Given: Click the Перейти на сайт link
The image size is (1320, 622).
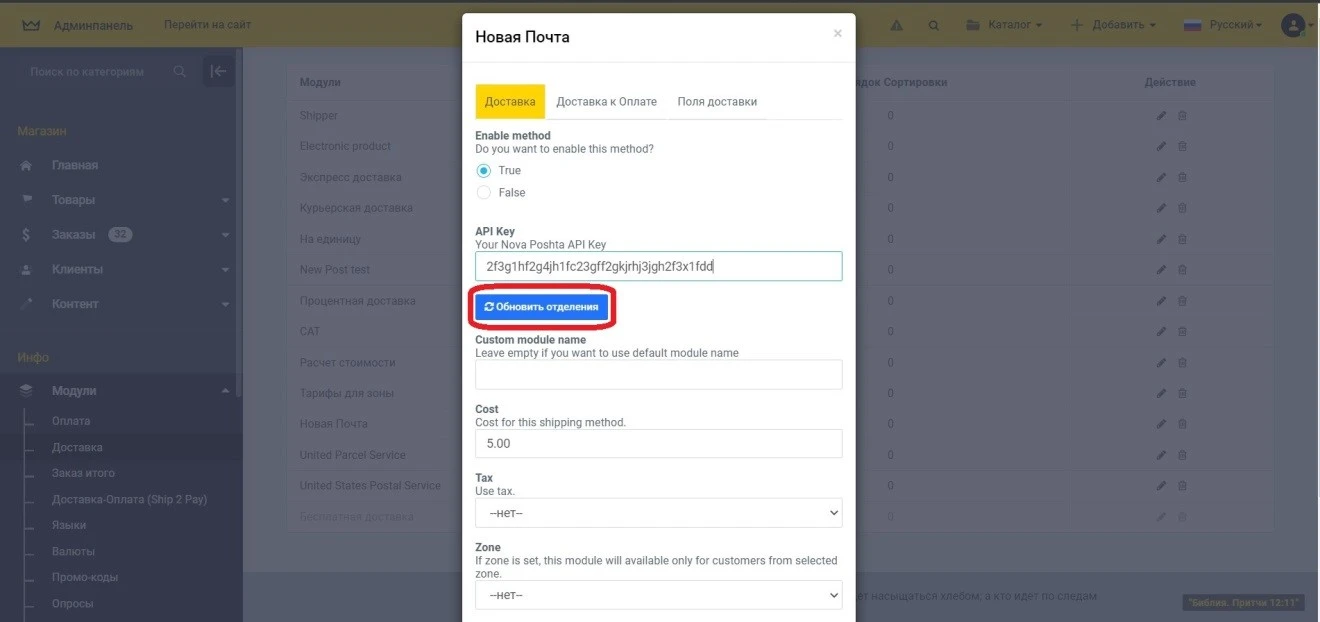Looking at the screenshot, I should 207,25.
